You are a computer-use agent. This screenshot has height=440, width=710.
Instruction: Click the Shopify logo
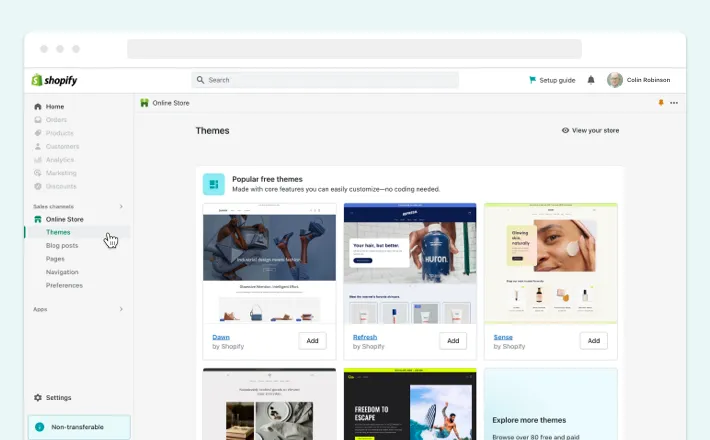54,80
